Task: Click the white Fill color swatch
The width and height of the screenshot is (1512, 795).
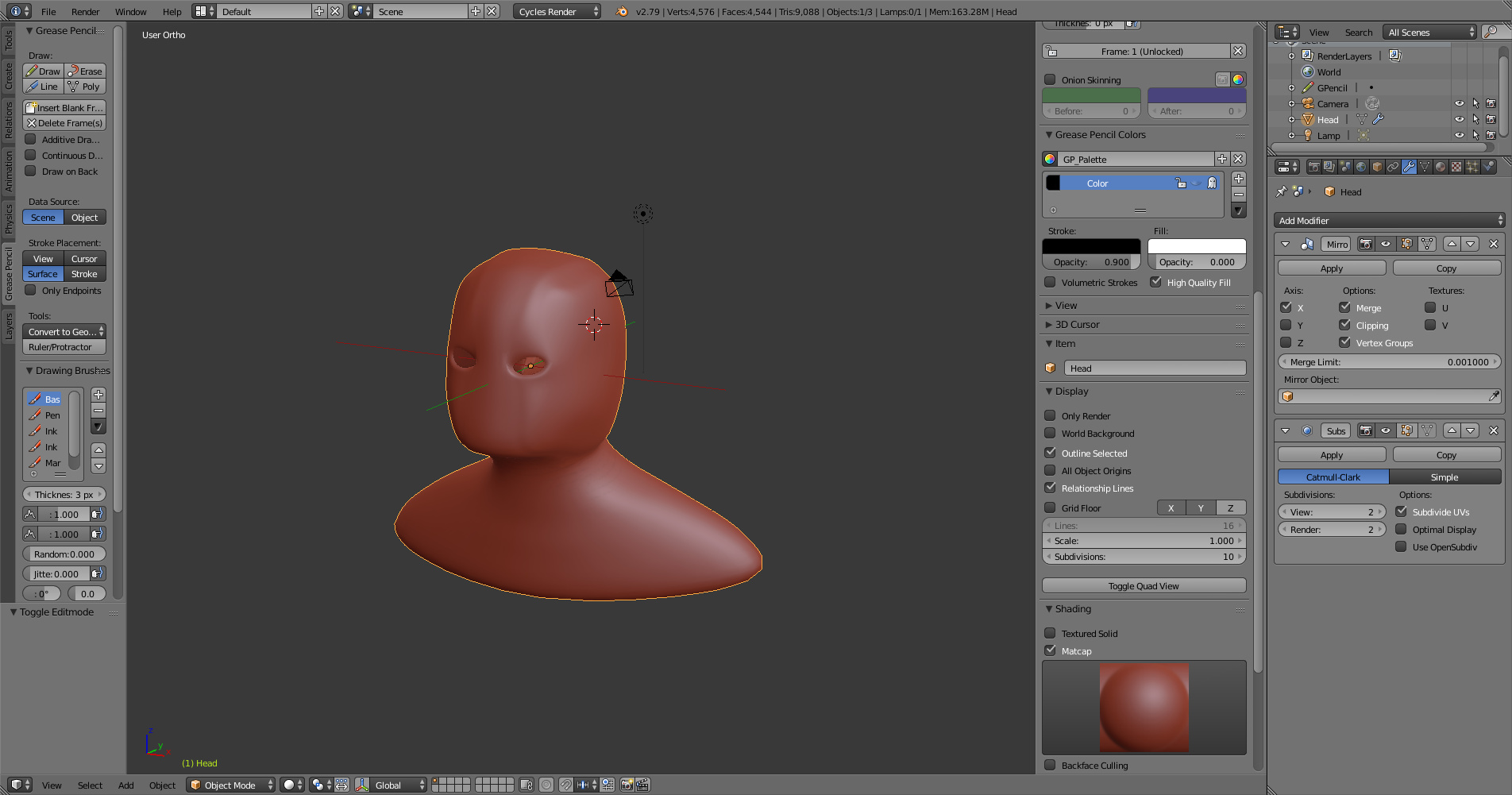Action: pos(1197,246)
